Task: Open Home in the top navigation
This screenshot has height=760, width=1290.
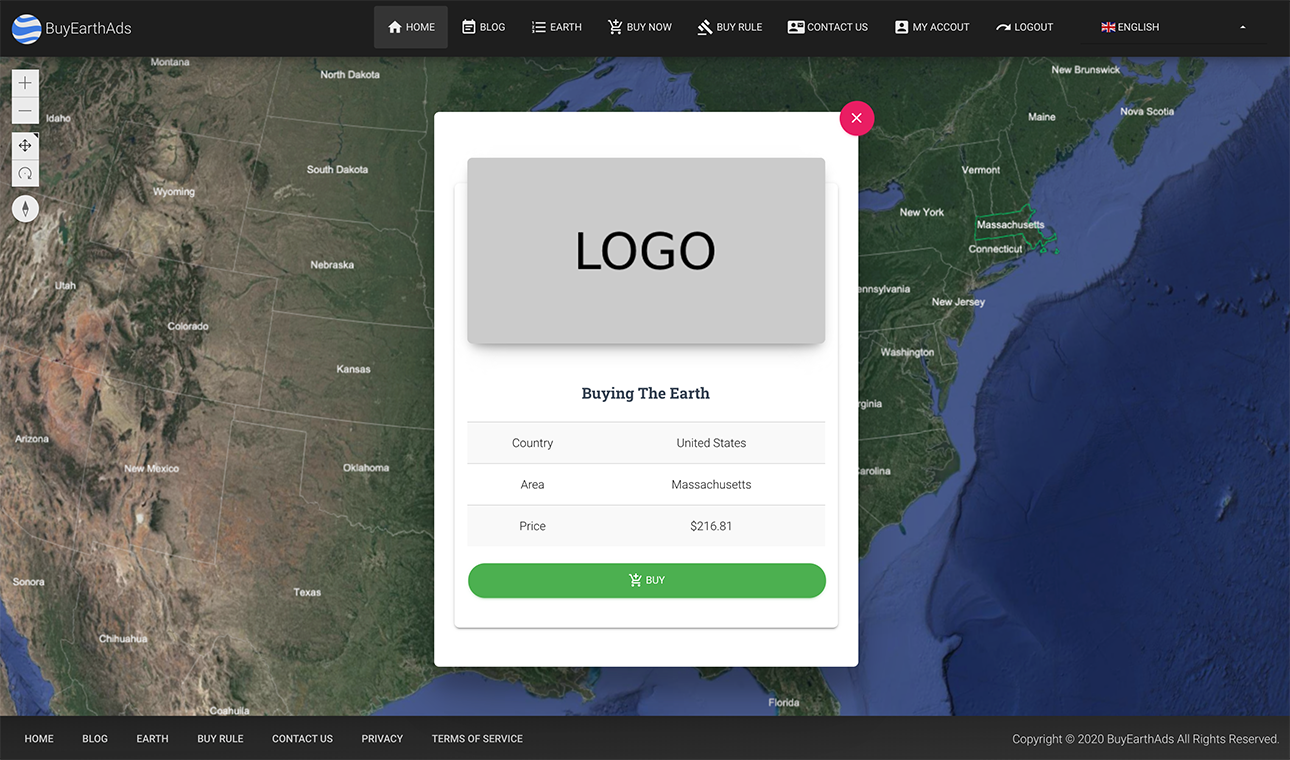Action: 411,27
